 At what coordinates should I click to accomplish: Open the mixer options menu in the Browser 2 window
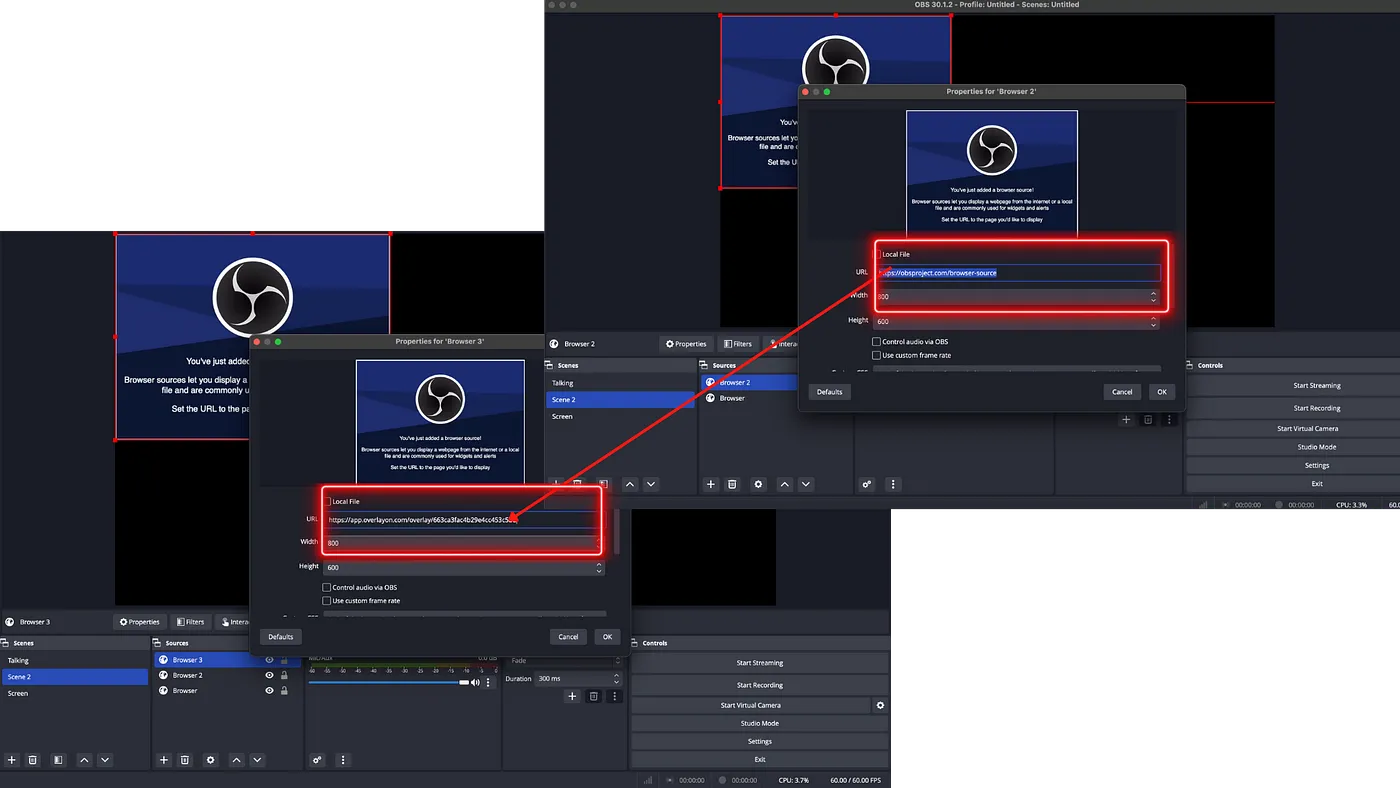pos(893,484)
